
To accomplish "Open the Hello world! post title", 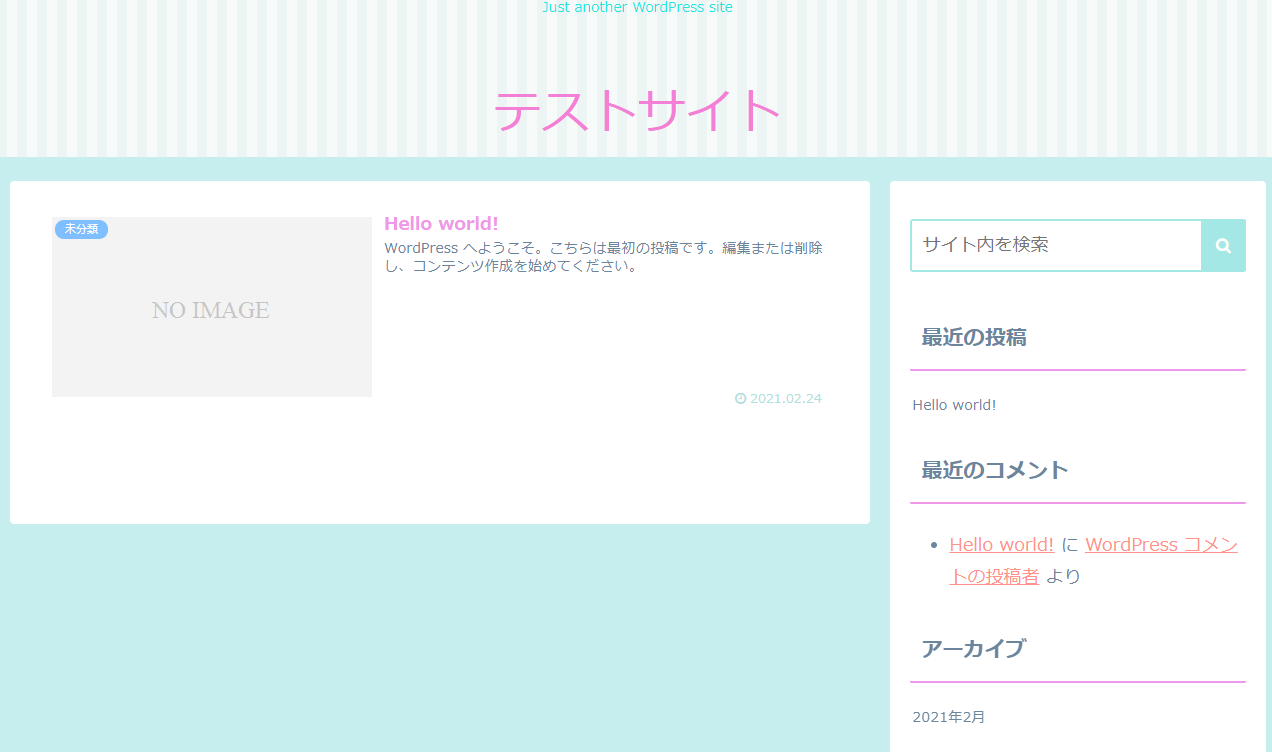I will (441, 223).
